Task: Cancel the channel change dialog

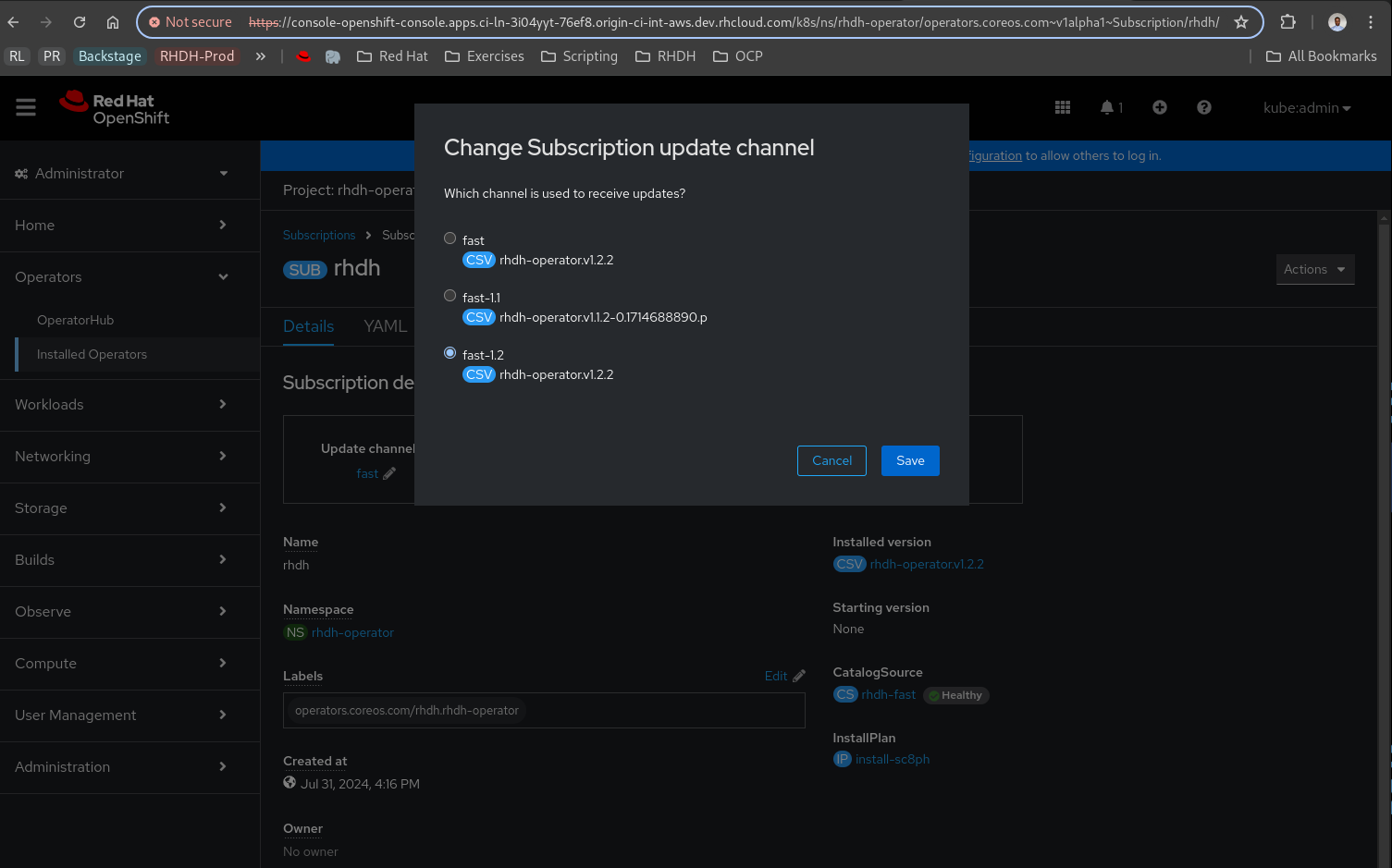Action: [x=832, y=461]
